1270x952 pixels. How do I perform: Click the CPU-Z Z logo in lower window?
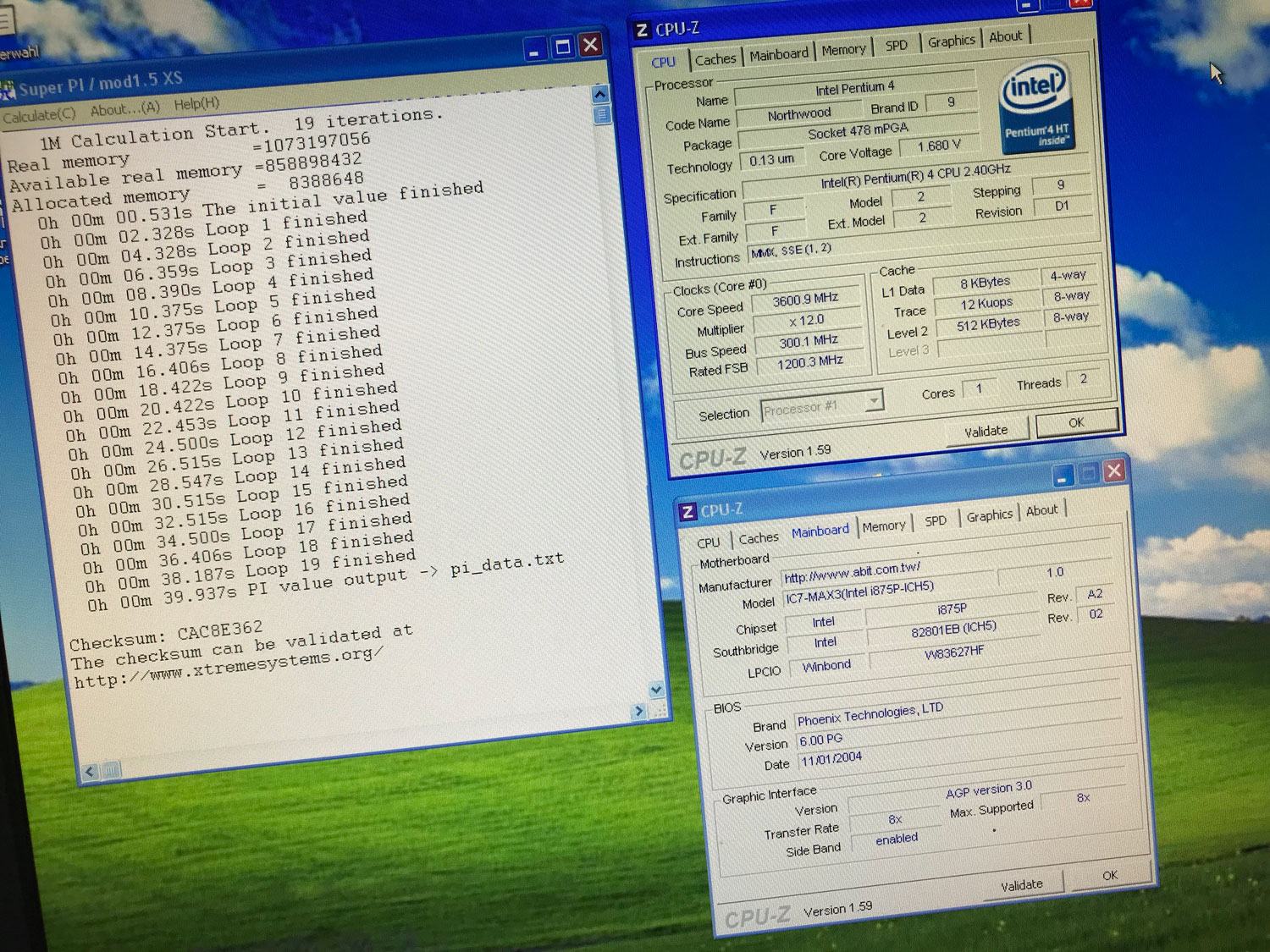tap(687, 512)
